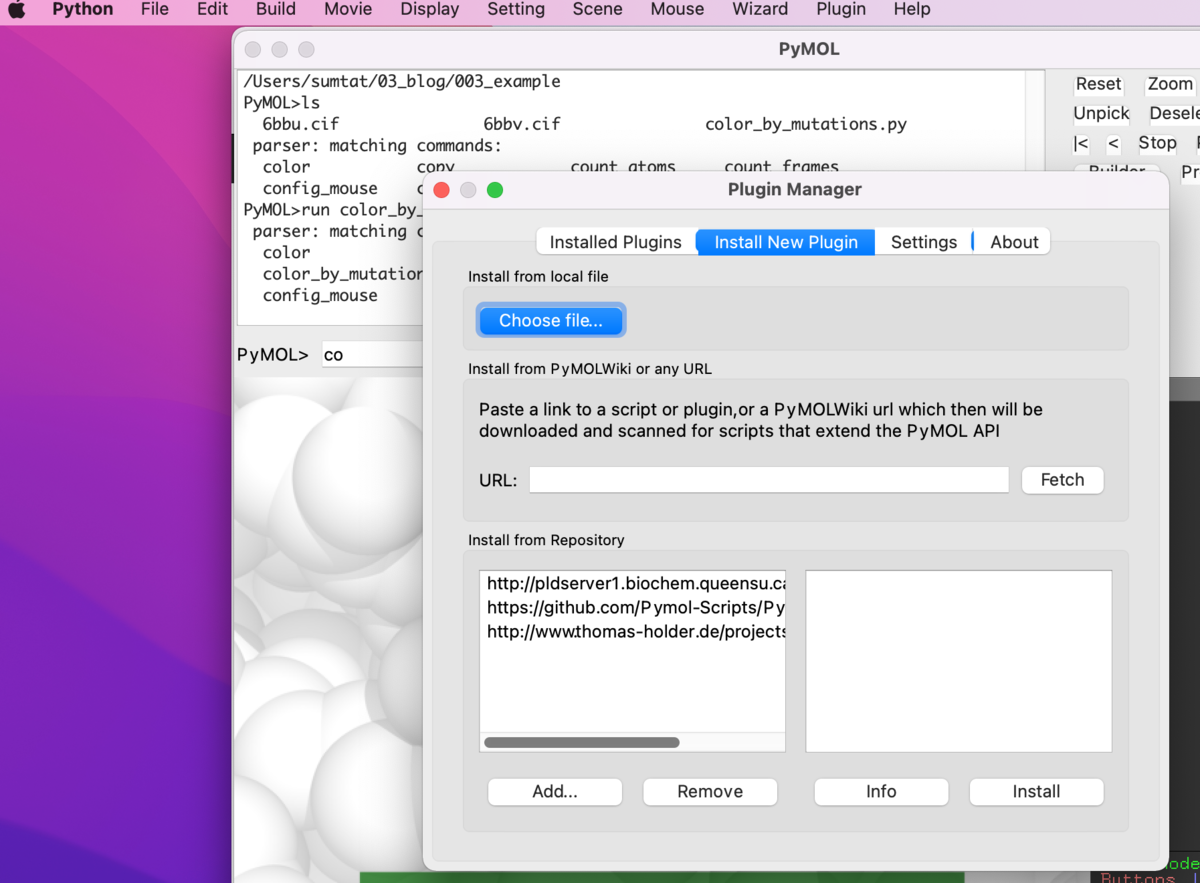This screenshot has height=883, width=1200.
Task: Click the 6bbv.cif filename in log
Action: (x=522, y=124)
